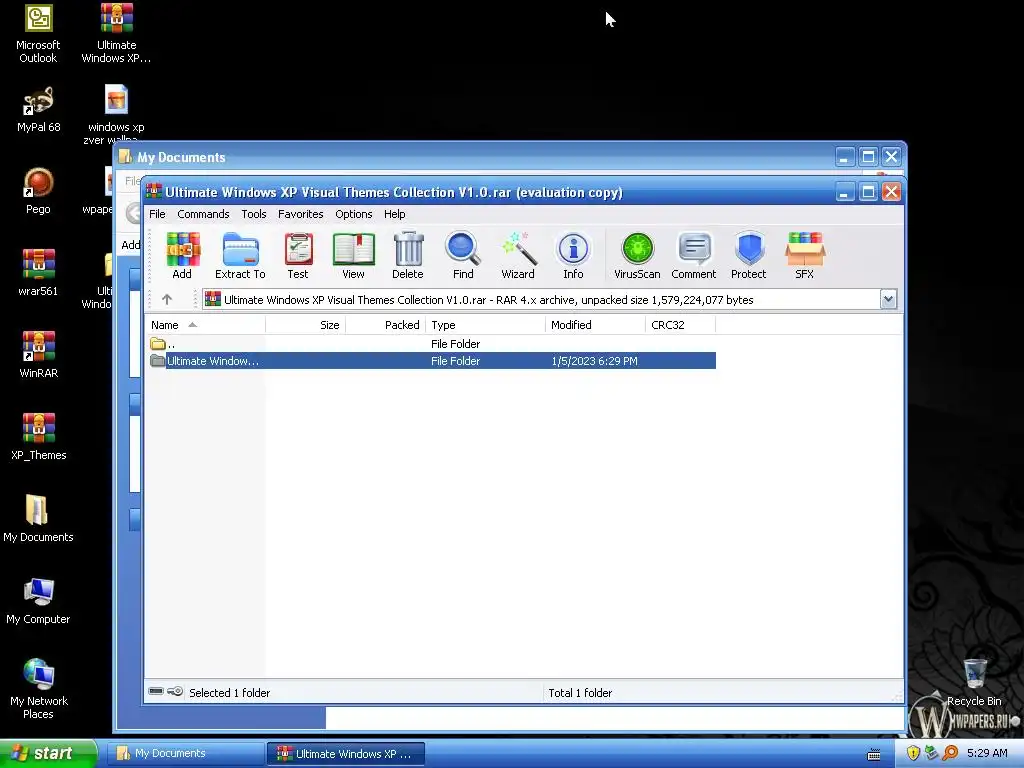Click the drive icon in status bar
Image resolution: width=1024 pixels, height=768 pixels.
point(156,692)
